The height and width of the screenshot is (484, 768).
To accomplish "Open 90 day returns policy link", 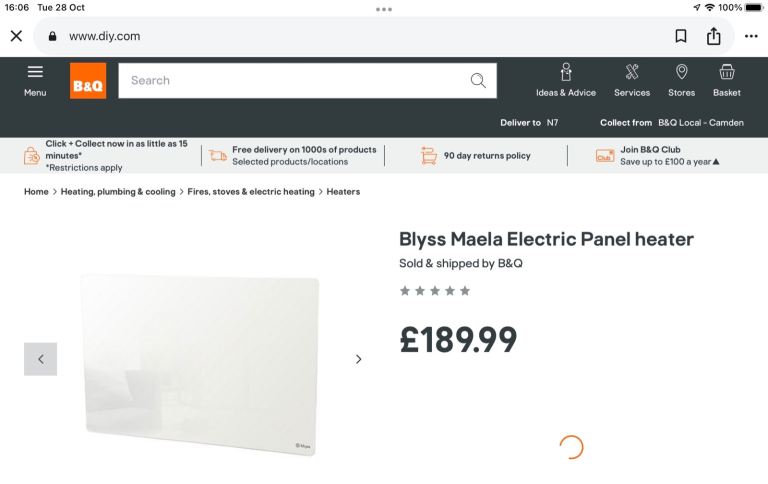I will (x=487, y=156).
